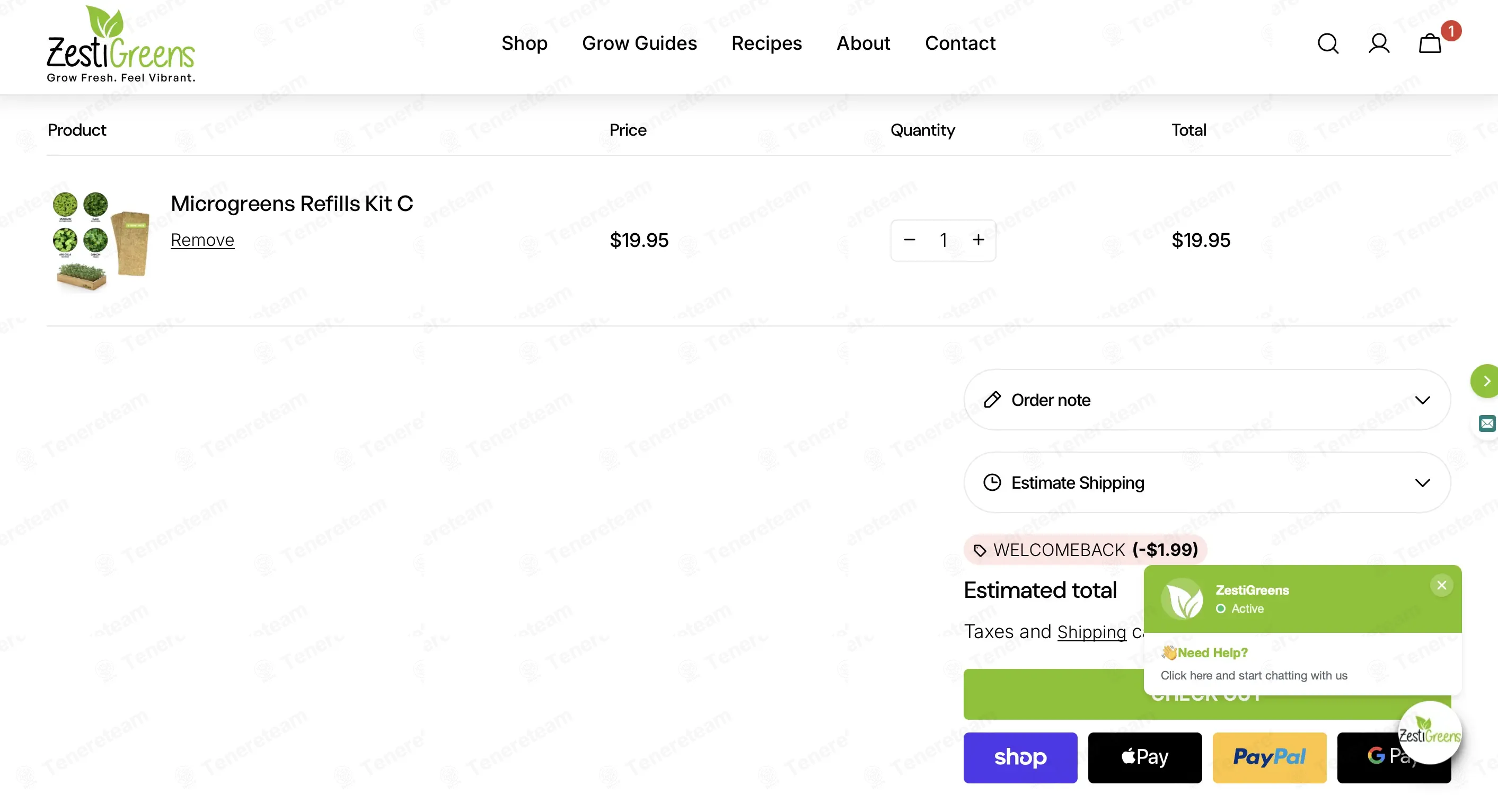1498x812 pixels.
Task: Open the search magnifier icon
Action: point(1328,43)
